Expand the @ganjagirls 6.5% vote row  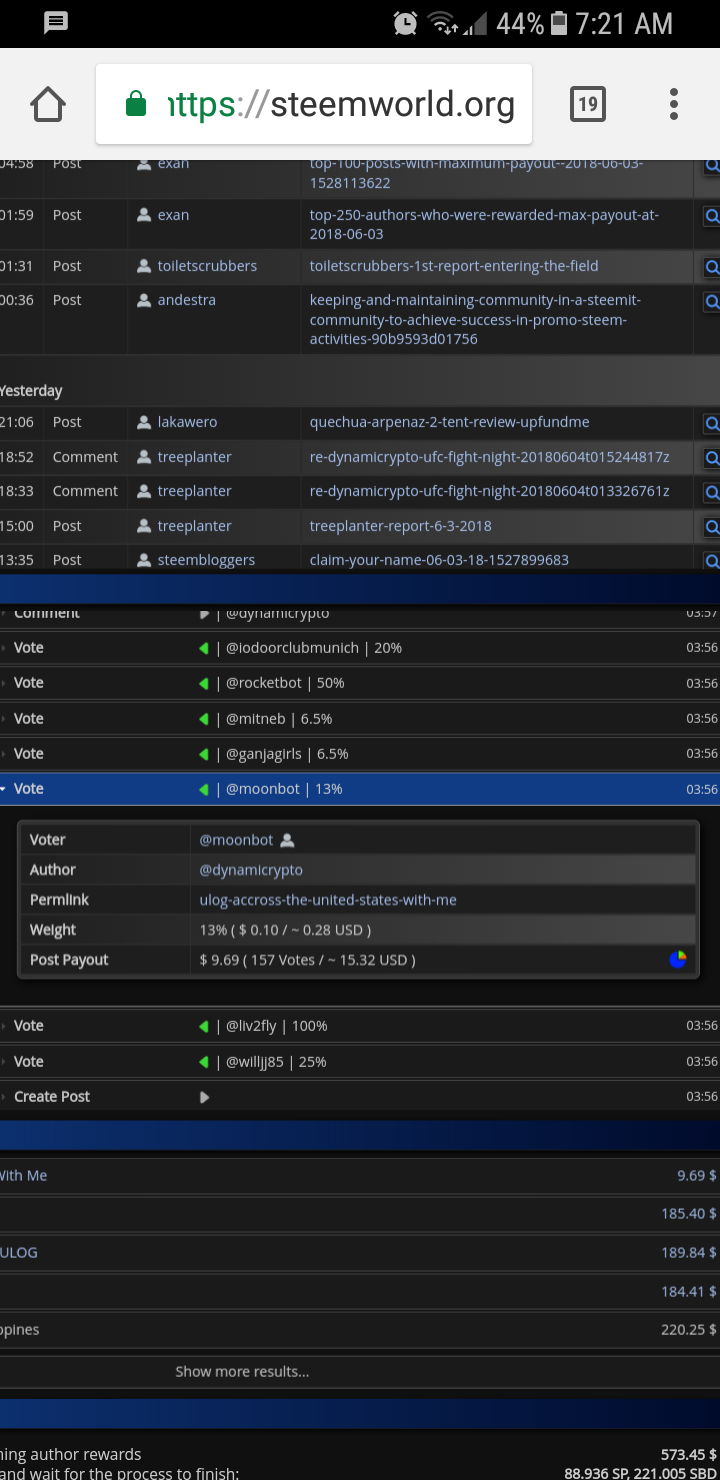(360, 754)
